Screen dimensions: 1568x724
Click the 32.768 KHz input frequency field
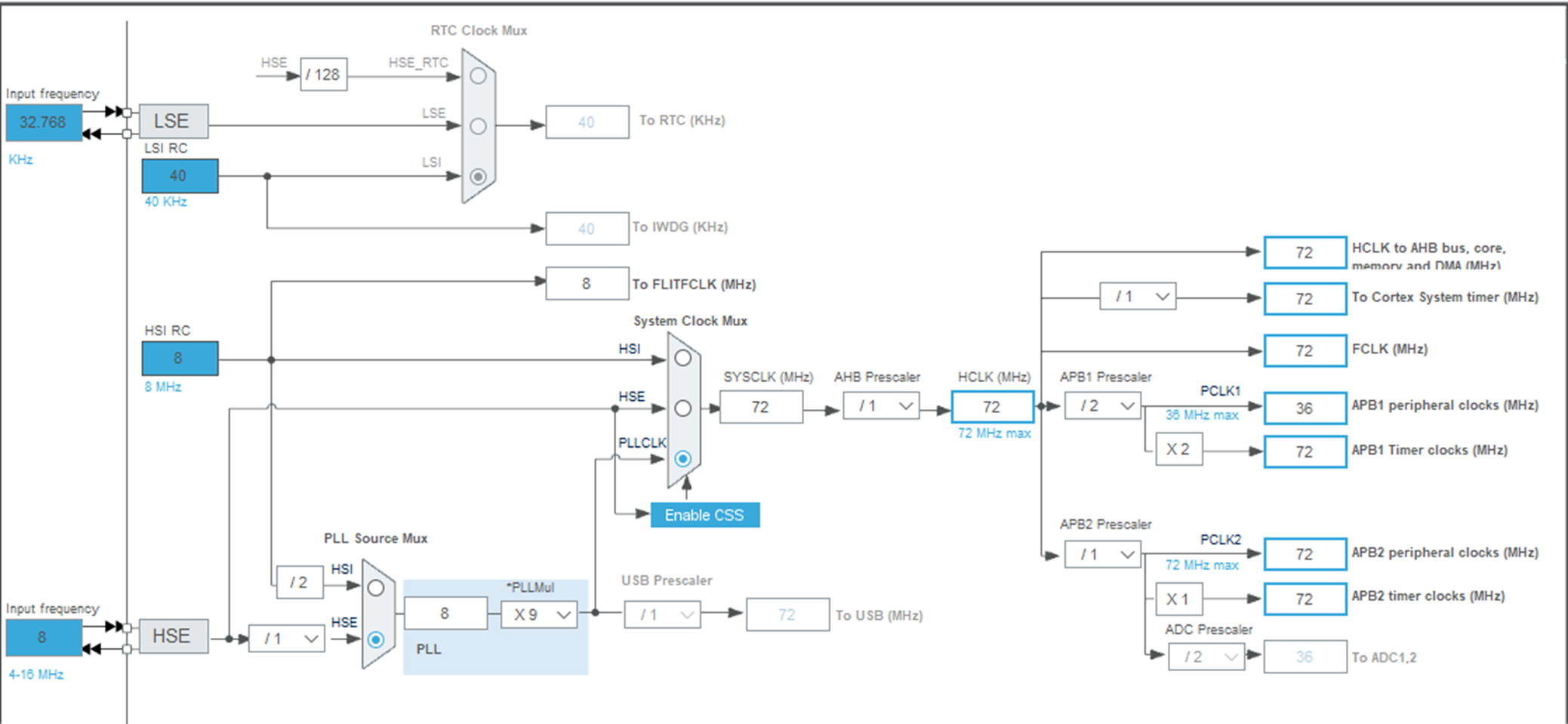coord(43,122)
